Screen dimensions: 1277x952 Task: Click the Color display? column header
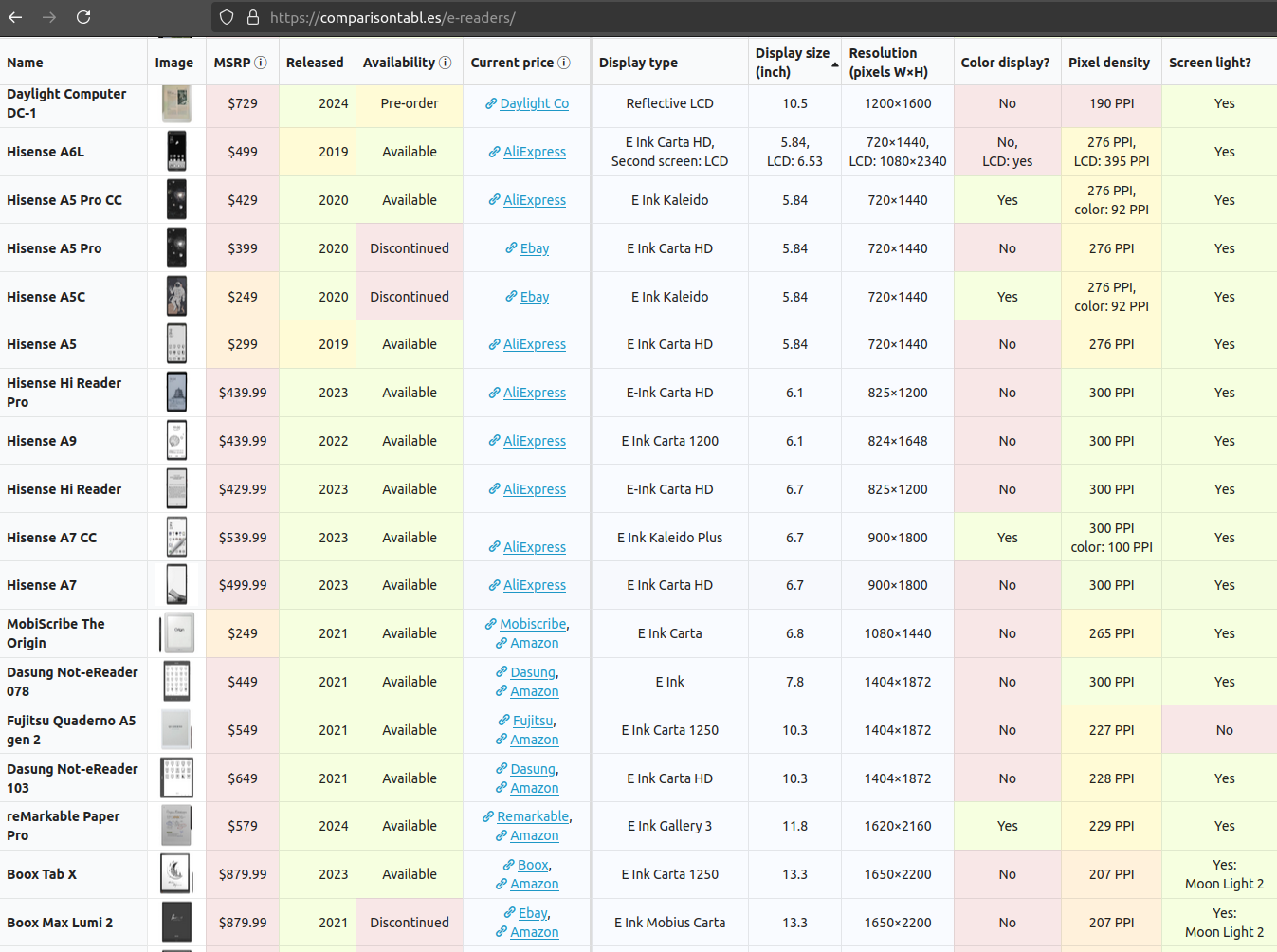(x=1005, y=63)
